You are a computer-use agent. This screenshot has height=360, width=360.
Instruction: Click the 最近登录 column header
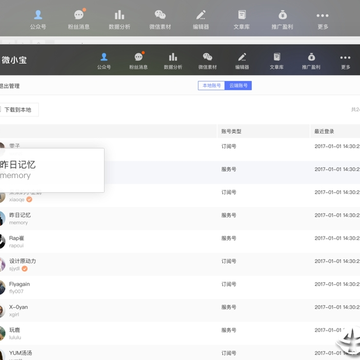tap(324, 131)
